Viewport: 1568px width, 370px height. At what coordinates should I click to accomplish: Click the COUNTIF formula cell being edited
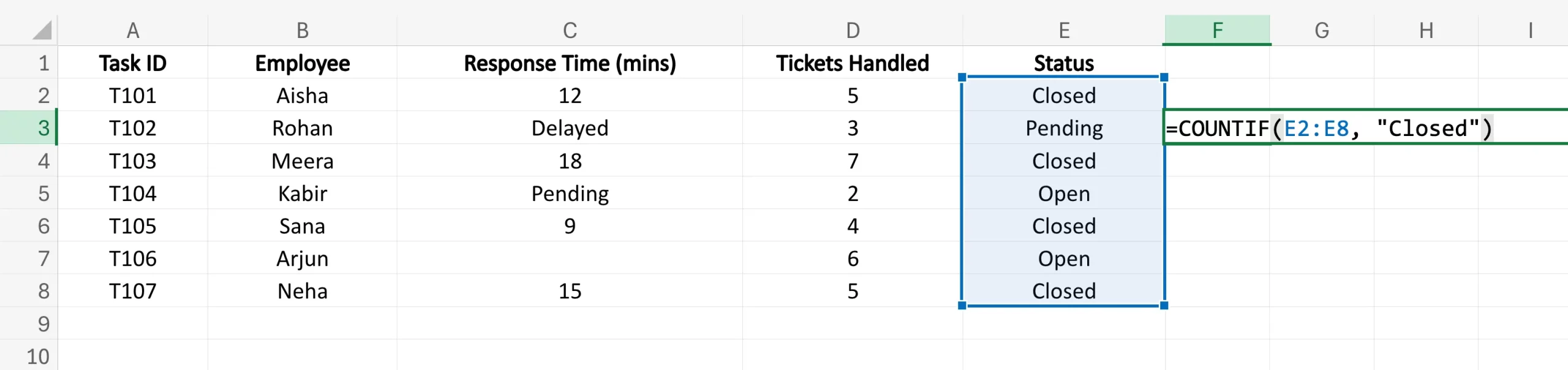coord(1329,129)
